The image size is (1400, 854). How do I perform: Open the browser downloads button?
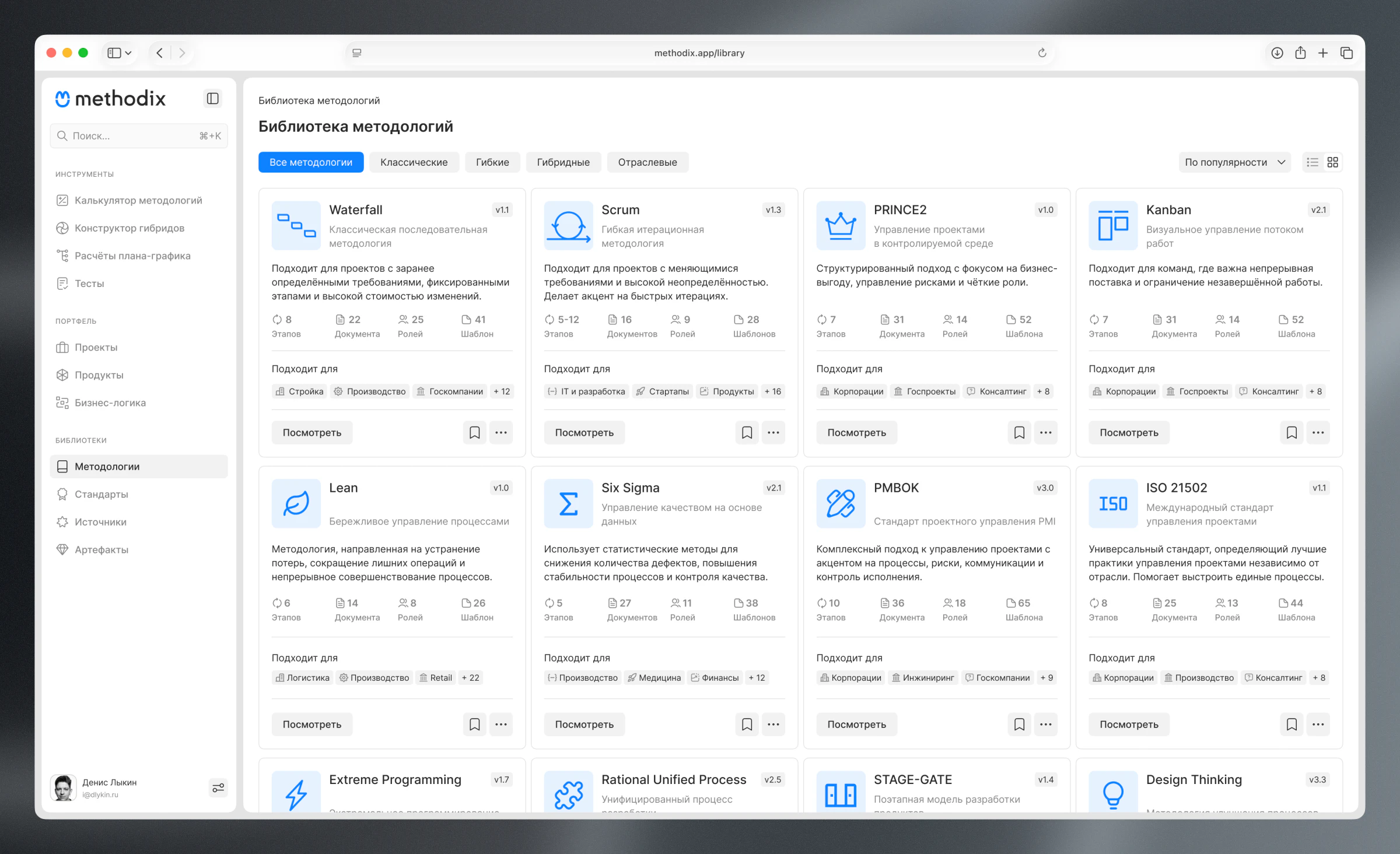1277,53
